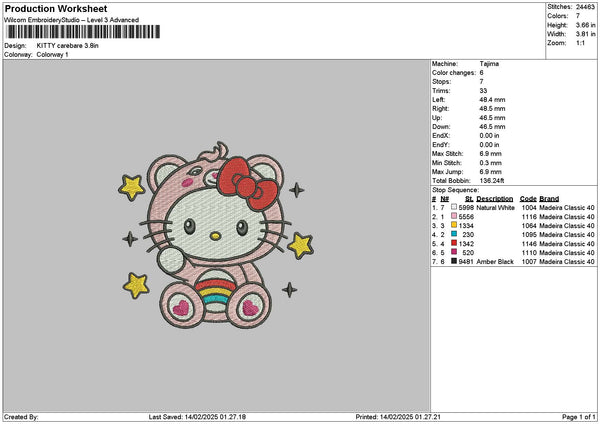Click thread code '1064'
This screenshot has width=600, height=424.
coord(529,226)
